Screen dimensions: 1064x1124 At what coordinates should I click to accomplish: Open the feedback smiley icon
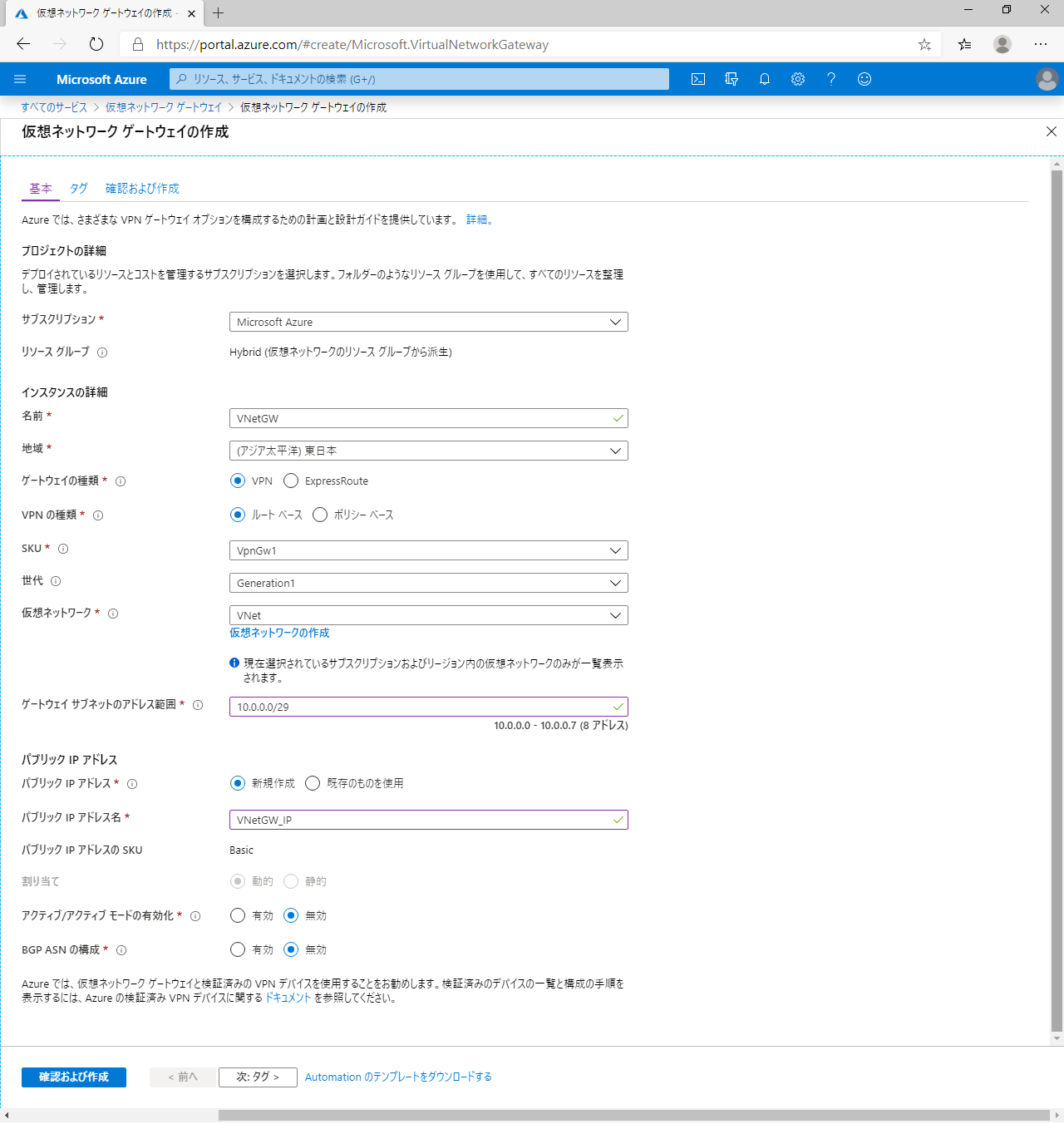coord(864,79)
